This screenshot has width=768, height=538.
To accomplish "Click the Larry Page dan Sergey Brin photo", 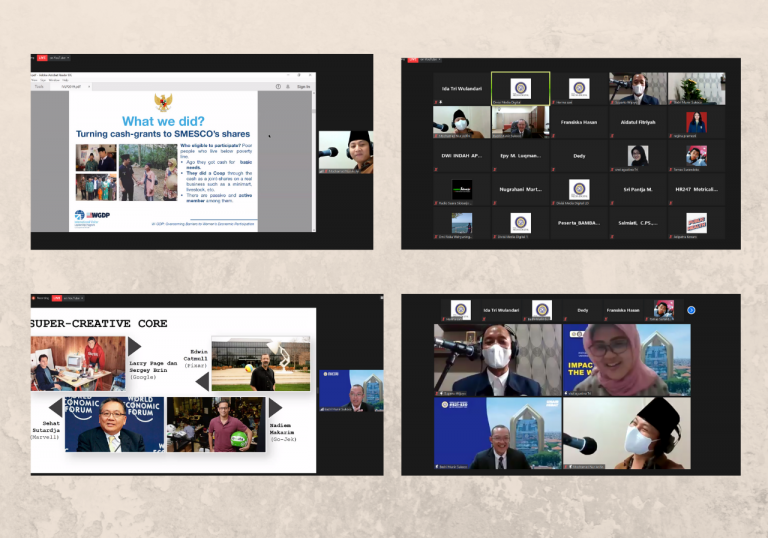I will point(78,363).
